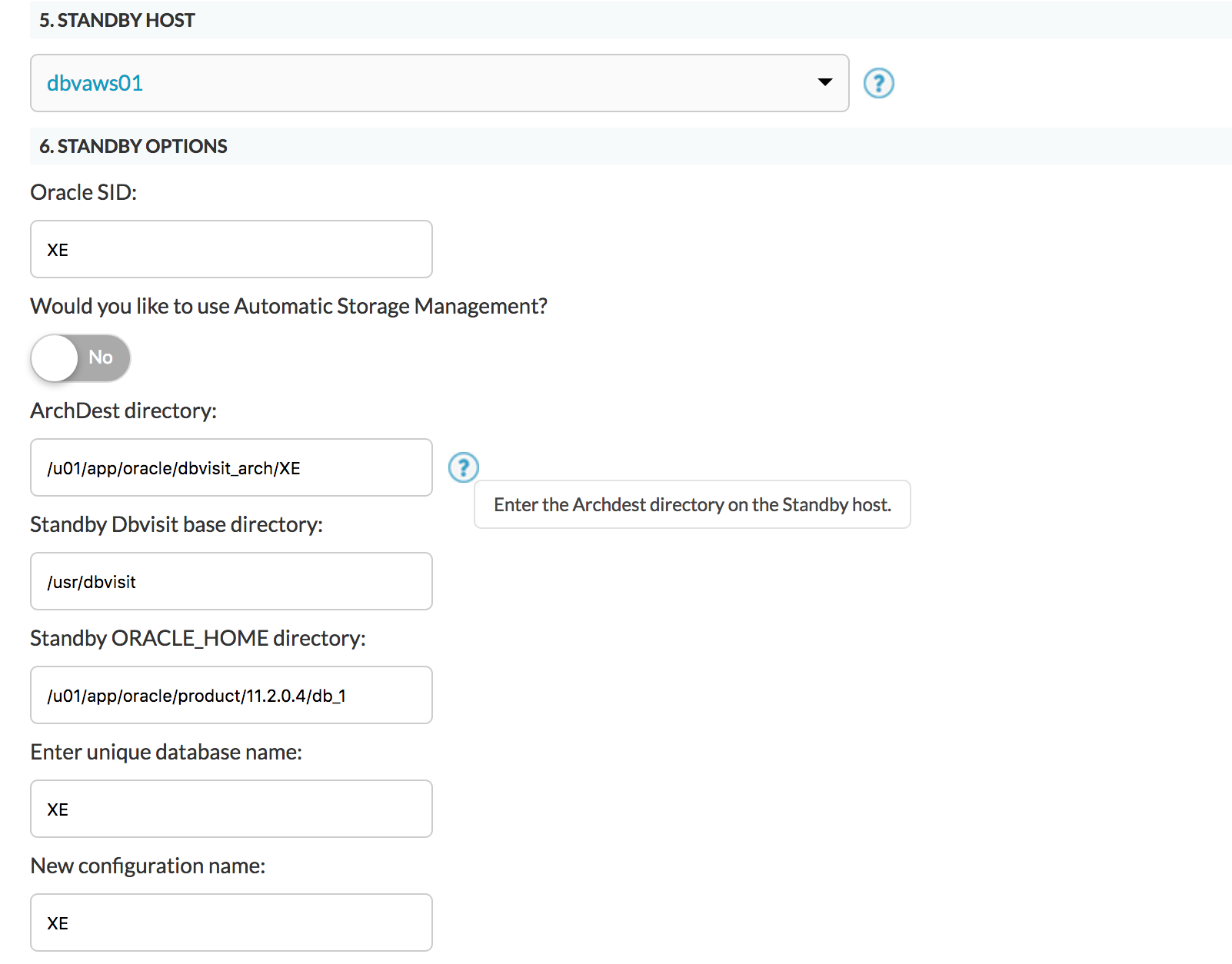Click the 'Enter unique database name:' label
This screenshot has width=1232, height=964.
[166, 752]
